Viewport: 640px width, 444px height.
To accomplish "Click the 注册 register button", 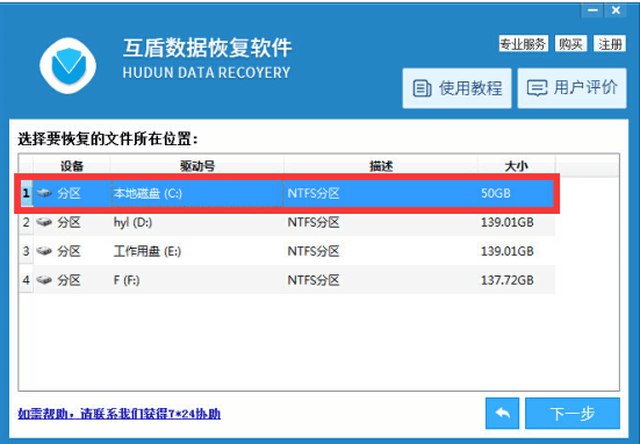I will (610, 44).
